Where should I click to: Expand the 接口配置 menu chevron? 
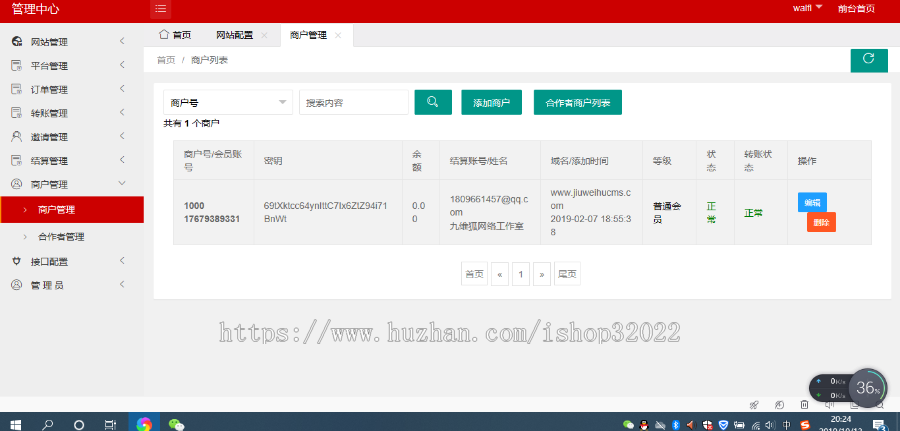[x=122, y=261]
